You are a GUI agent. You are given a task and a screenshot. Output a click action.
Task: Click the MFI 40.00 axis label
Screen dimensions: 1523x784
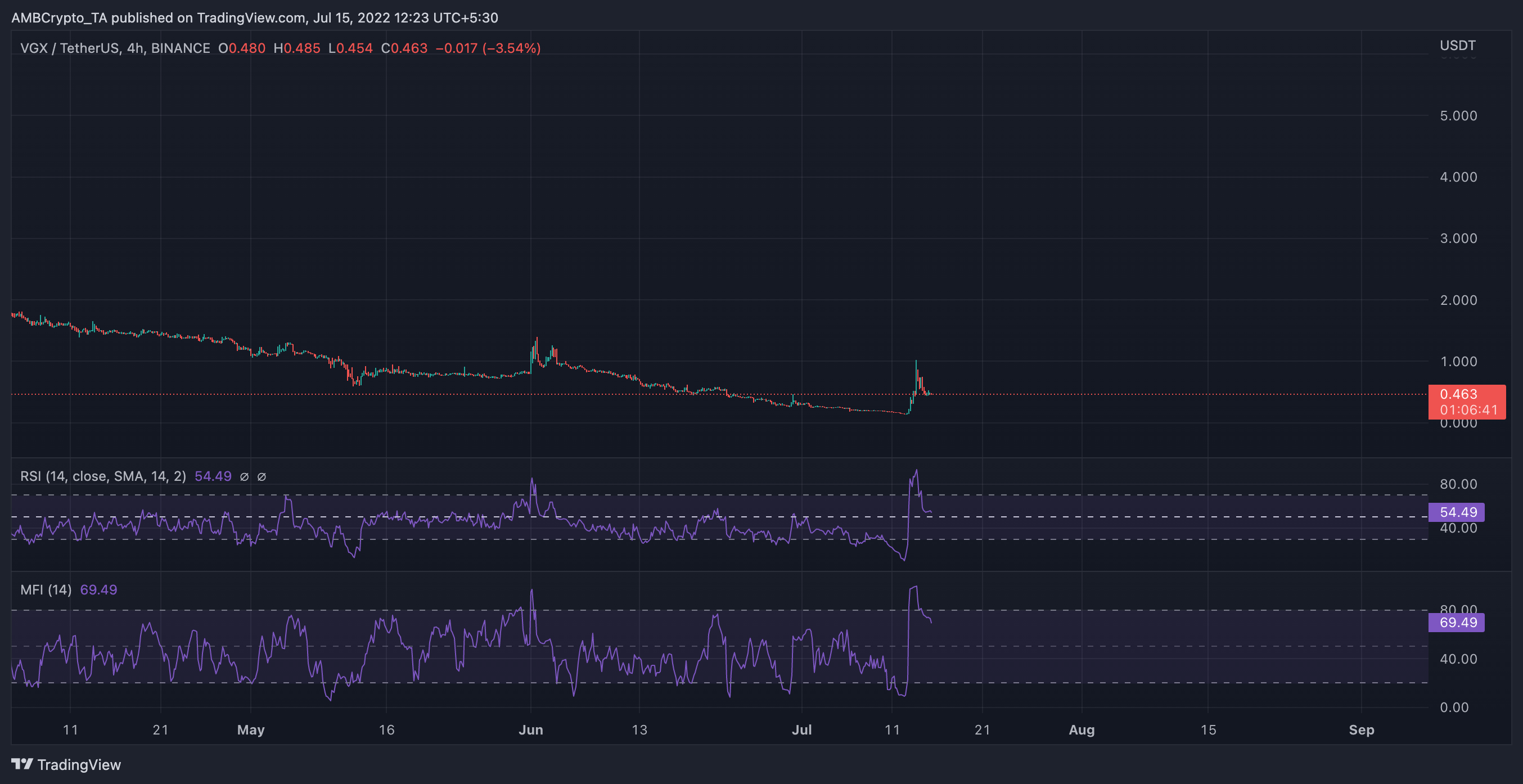click(x=1458, y=659)
